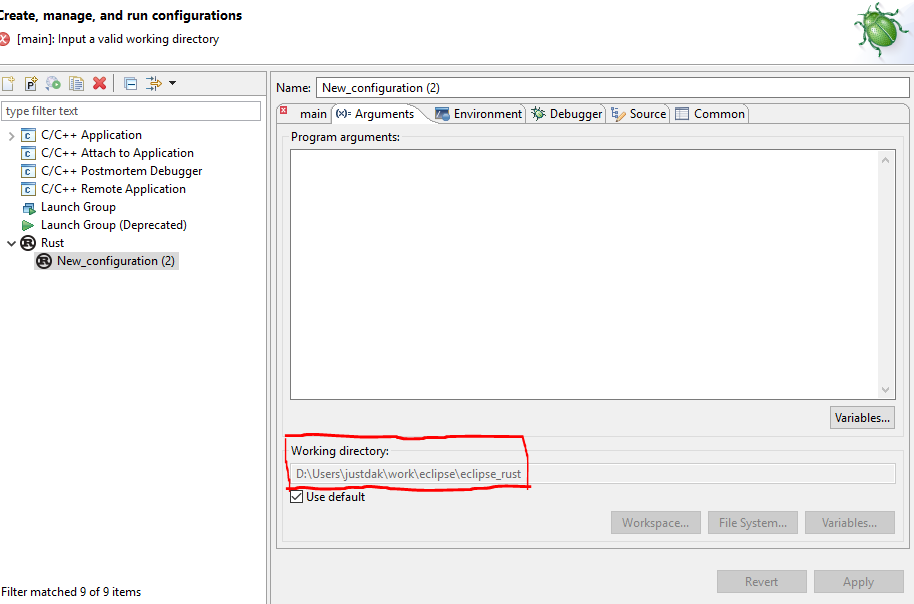914x604 pixels.
Task: Collapse all items in the configurations tree
Action: click(130, 83)
